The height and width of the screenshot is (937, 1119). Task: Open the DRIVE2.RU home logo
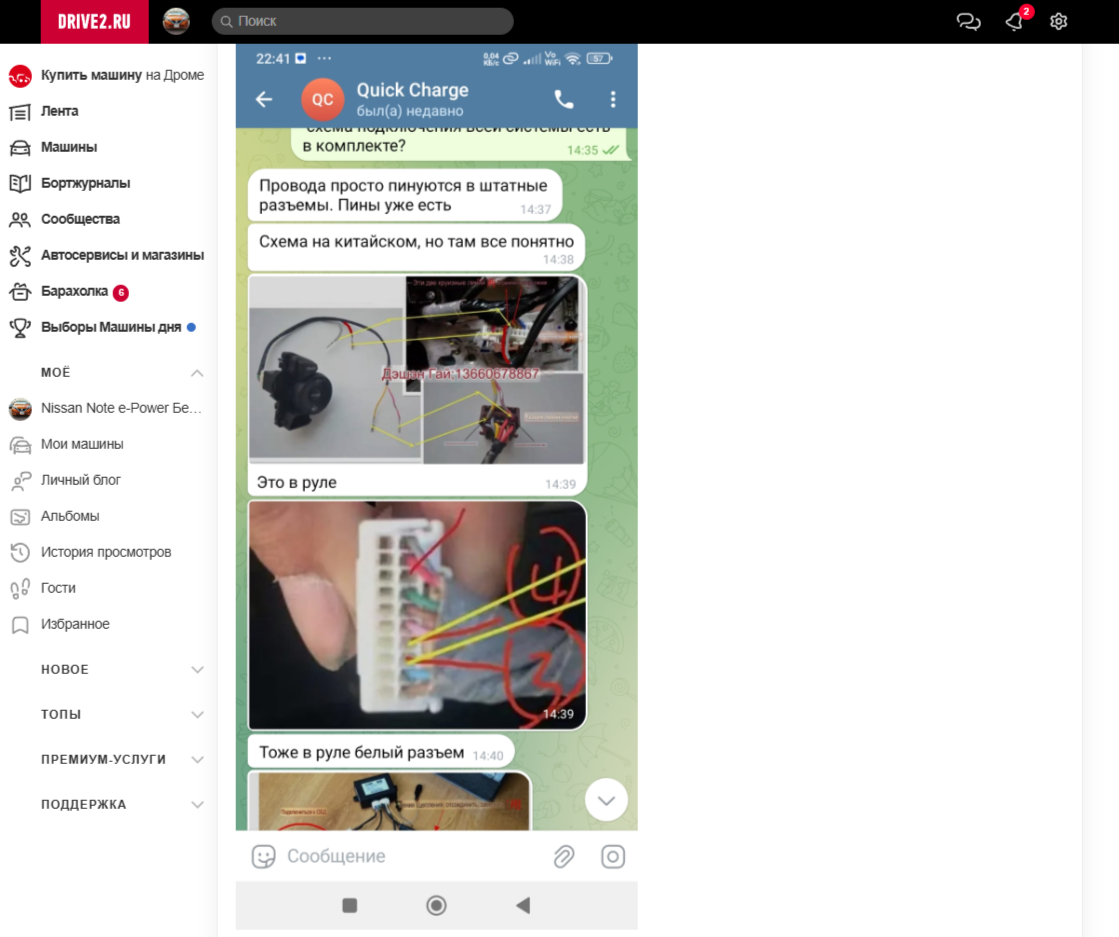[94, 21]
